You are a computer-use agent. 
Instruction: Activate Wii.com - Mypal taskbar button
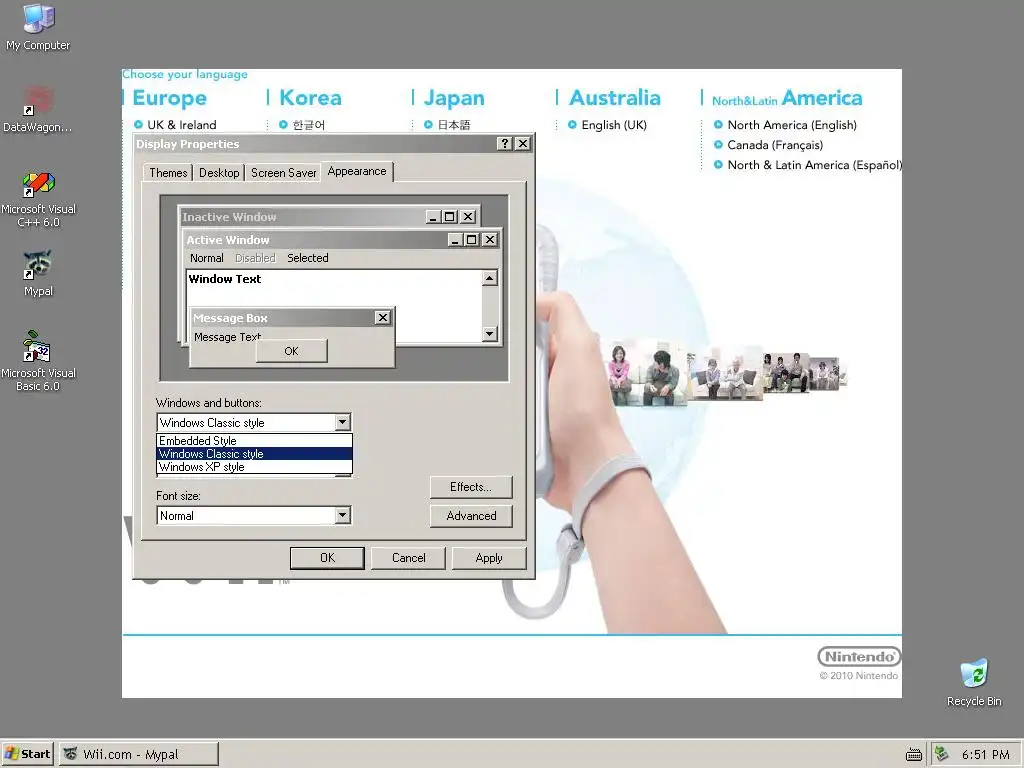[x=138, y=754]
